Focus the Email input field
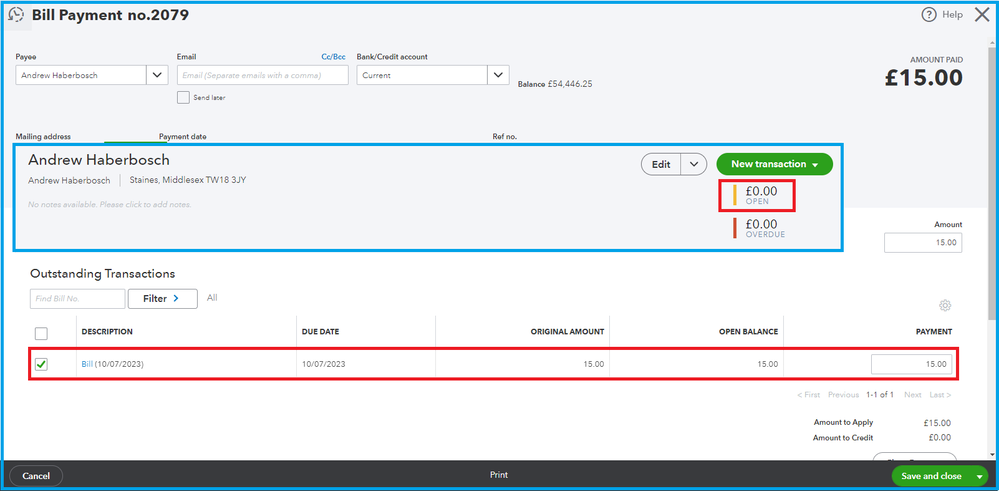Image resolution: width=999 pixels, height=491 pixels. pos(262,75)
